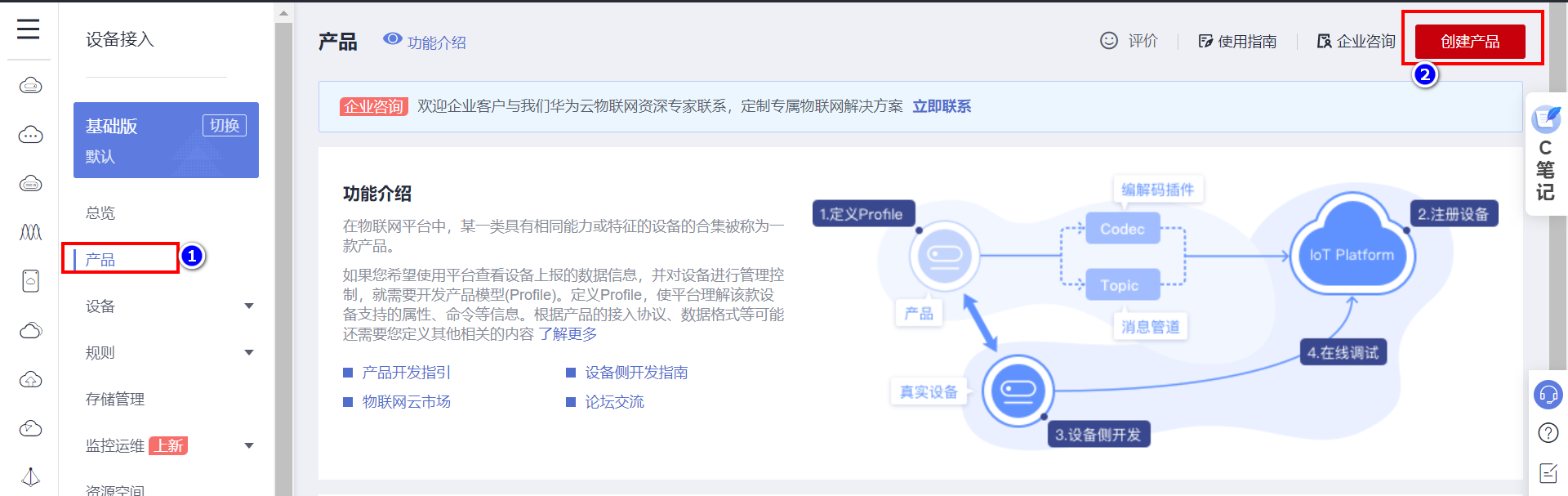Viewport: 1568px width, 496px height.
Task: Click the red 创建产品 button
Action: [1469, 42]
